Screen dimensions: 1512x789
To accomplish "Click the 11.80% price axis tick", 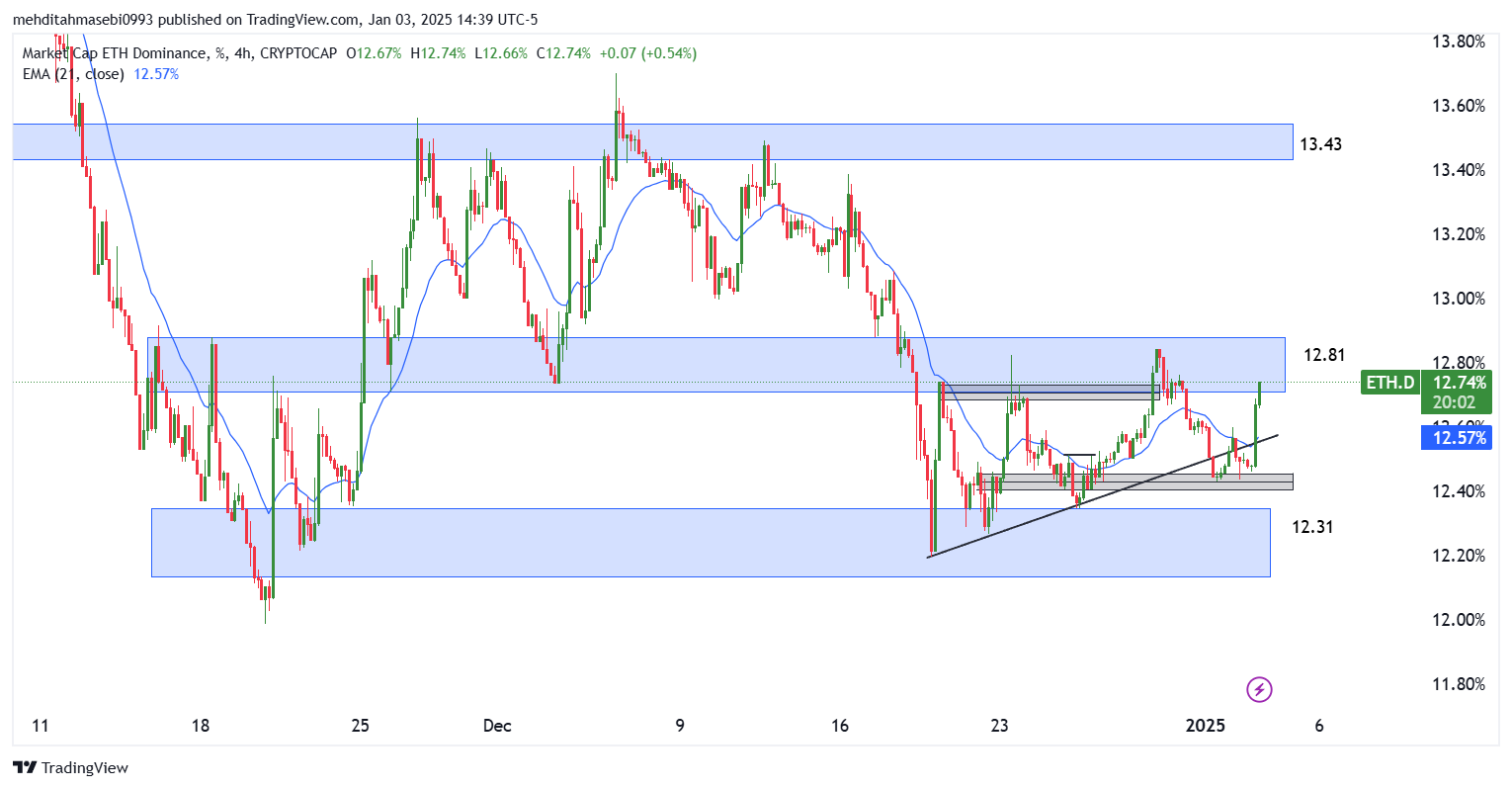I will tap(1459, 684).
